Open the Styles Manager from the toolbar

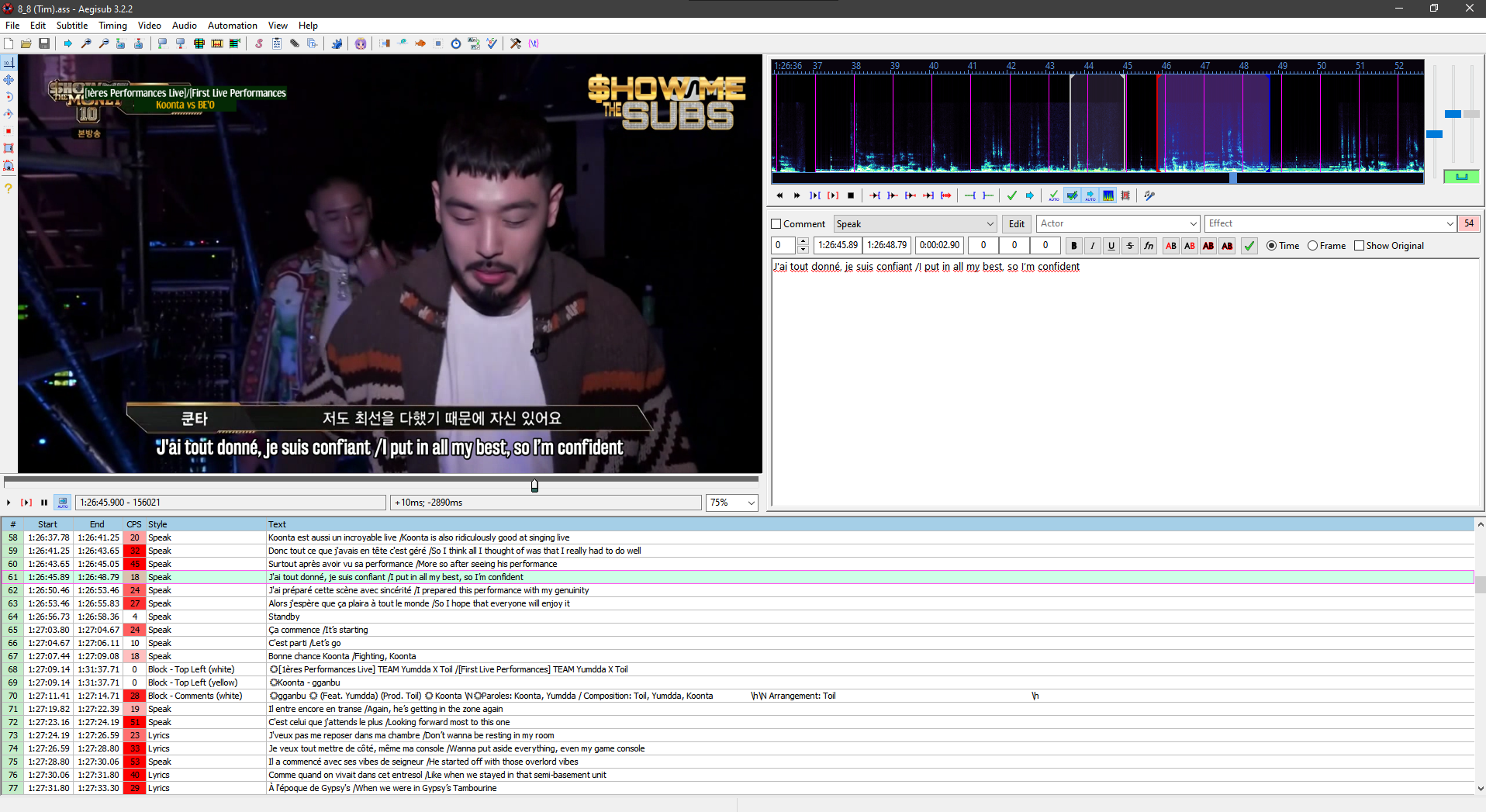tap(259, 43)
